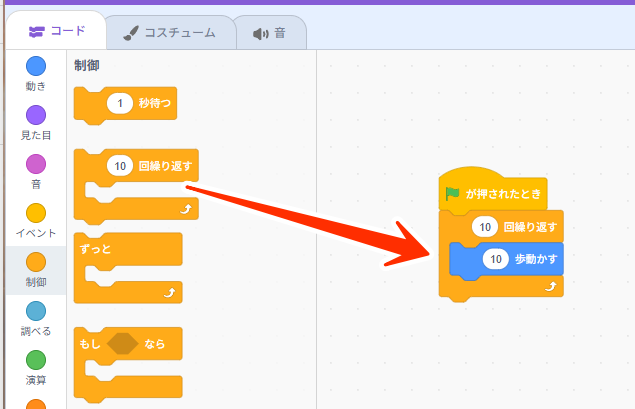Click the 秒待つ (wait) block in palette
This screenshot has width=635, height=409.
pos(155,103)
